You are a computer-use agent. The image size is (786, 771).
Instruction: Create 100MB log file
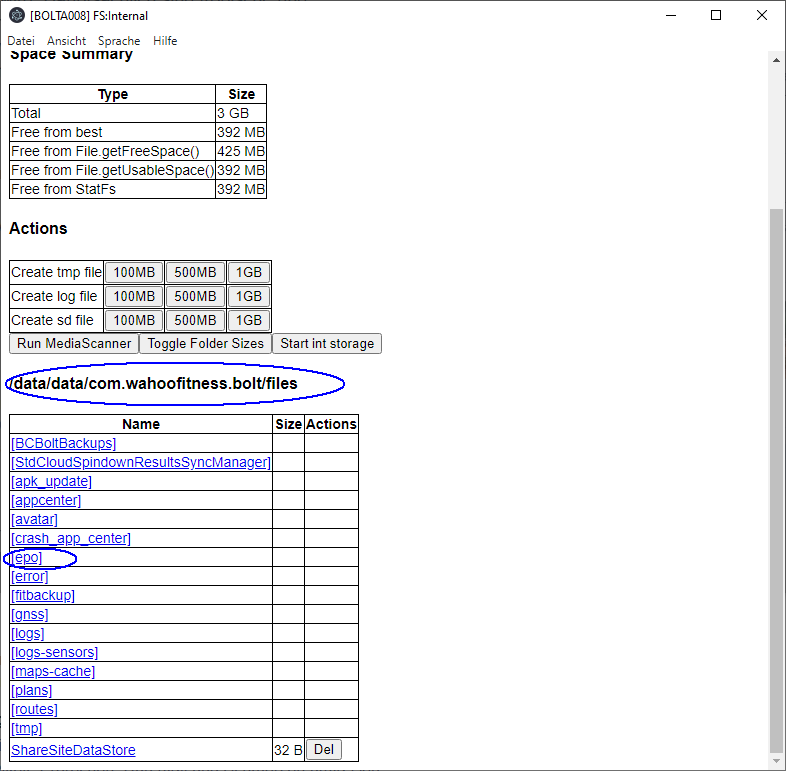pos(134,296)
